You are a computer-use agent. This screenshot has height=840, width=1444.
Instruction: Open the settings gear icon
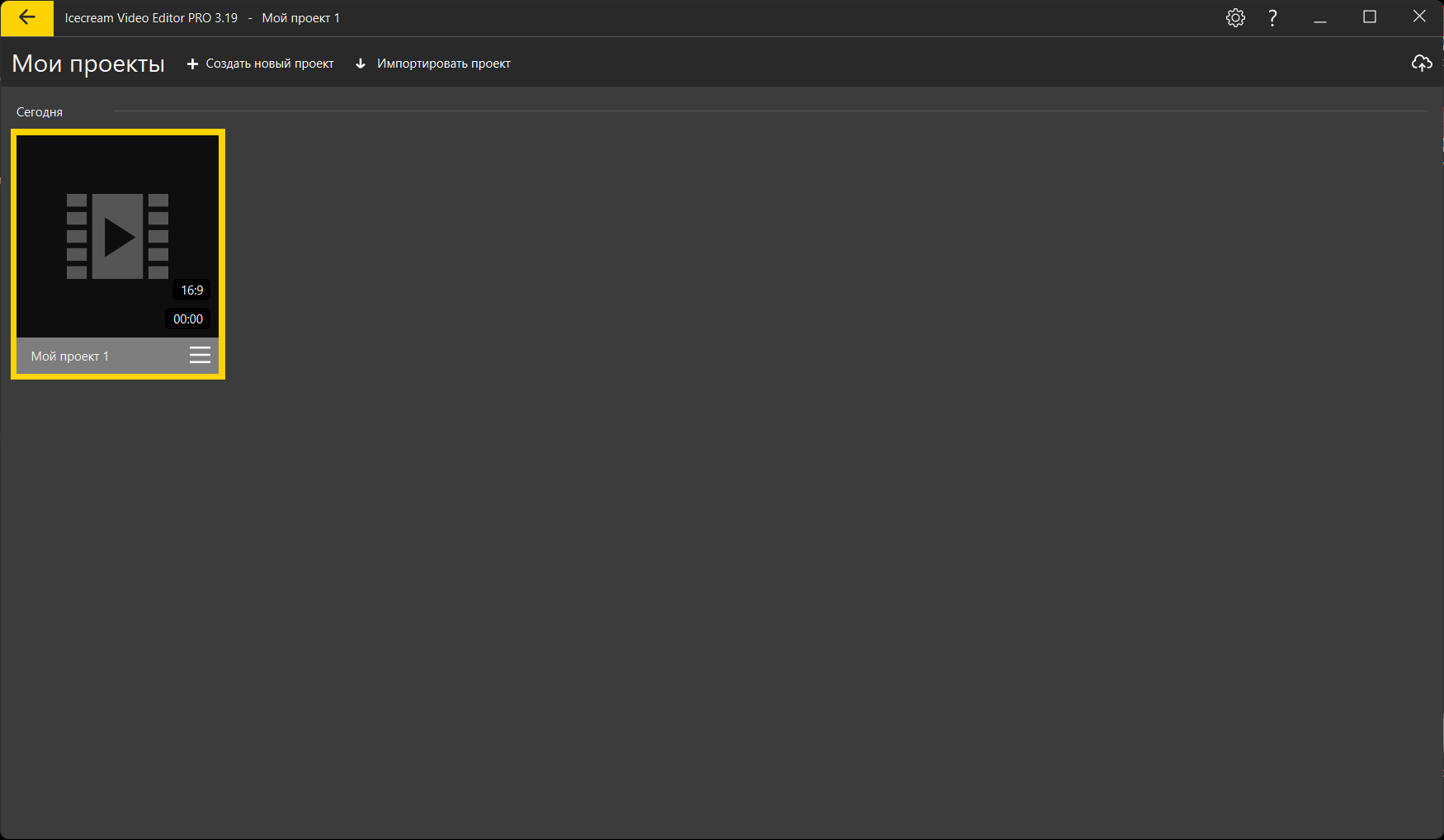(x=1235, y=18)
